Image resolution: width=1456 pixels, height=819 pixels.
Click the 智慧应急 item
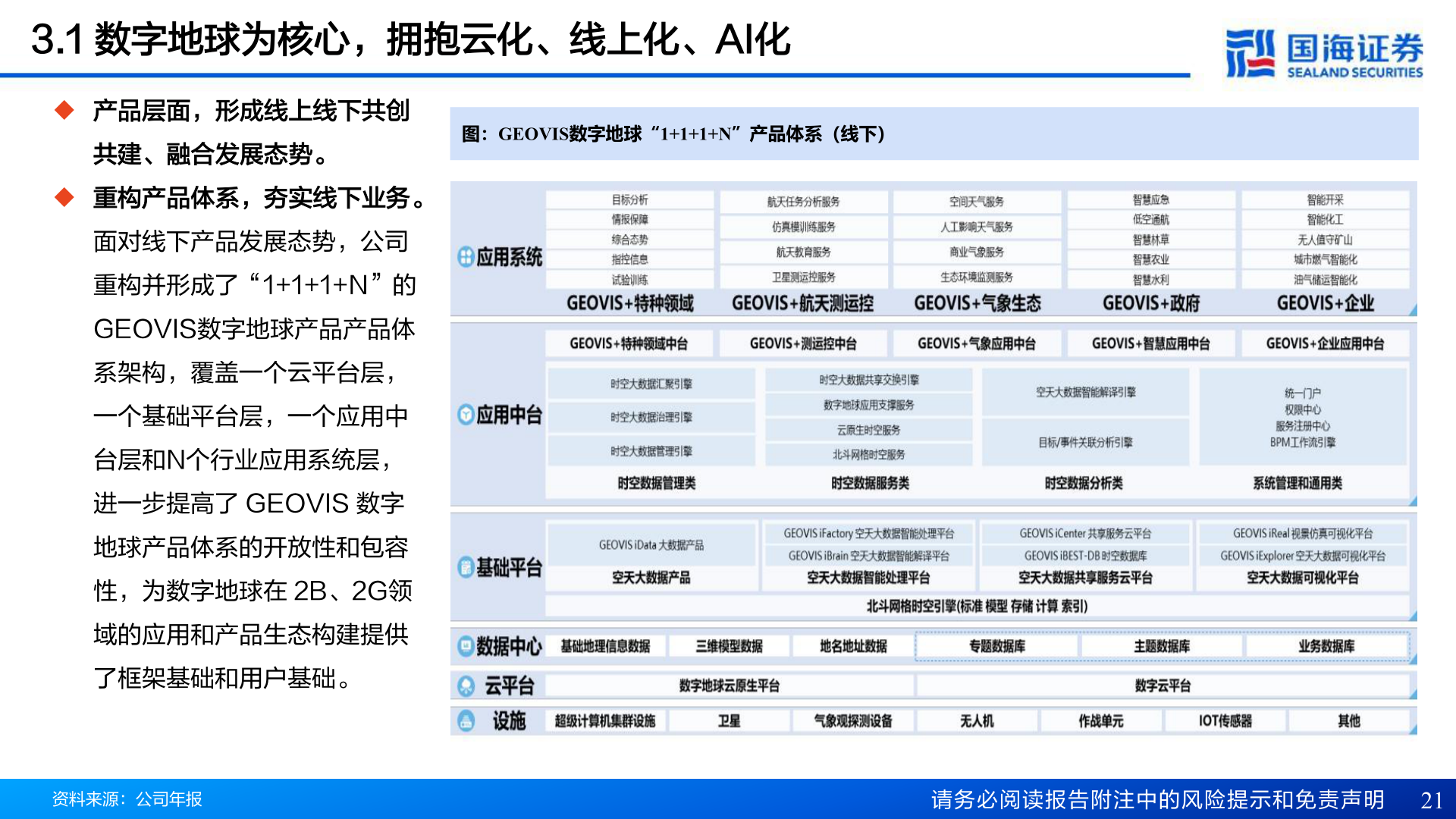[x=1151, y=199]
